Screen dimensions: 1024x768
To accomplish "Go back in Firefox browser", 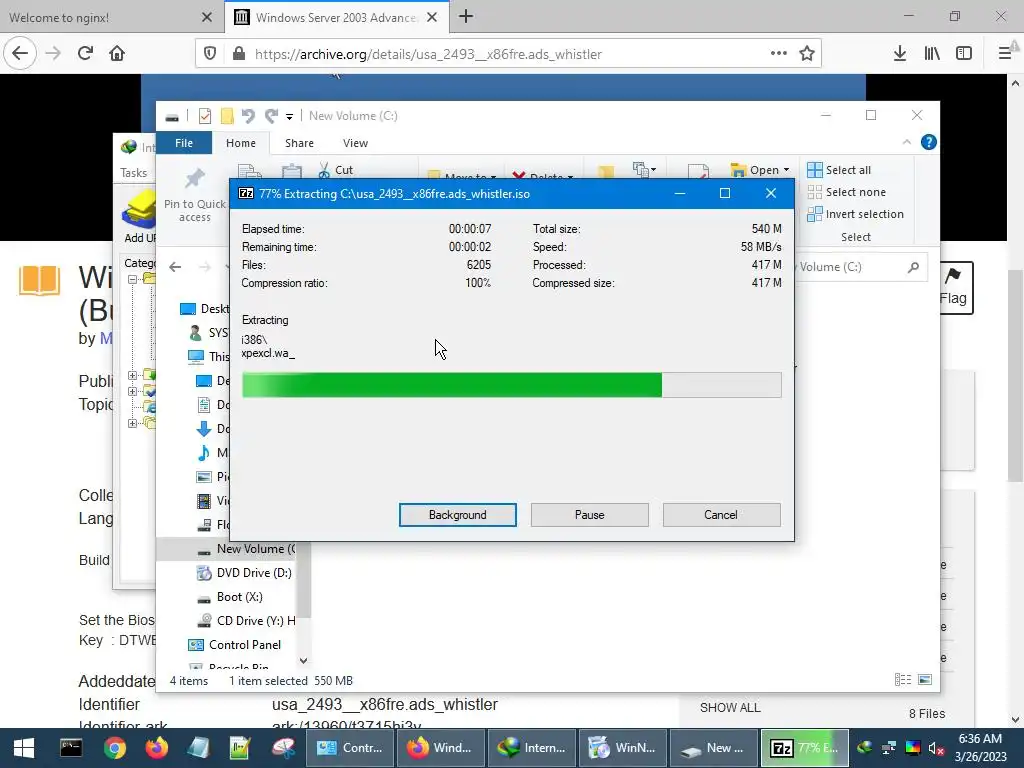I will pyautogui.click(x=20, y=54).
